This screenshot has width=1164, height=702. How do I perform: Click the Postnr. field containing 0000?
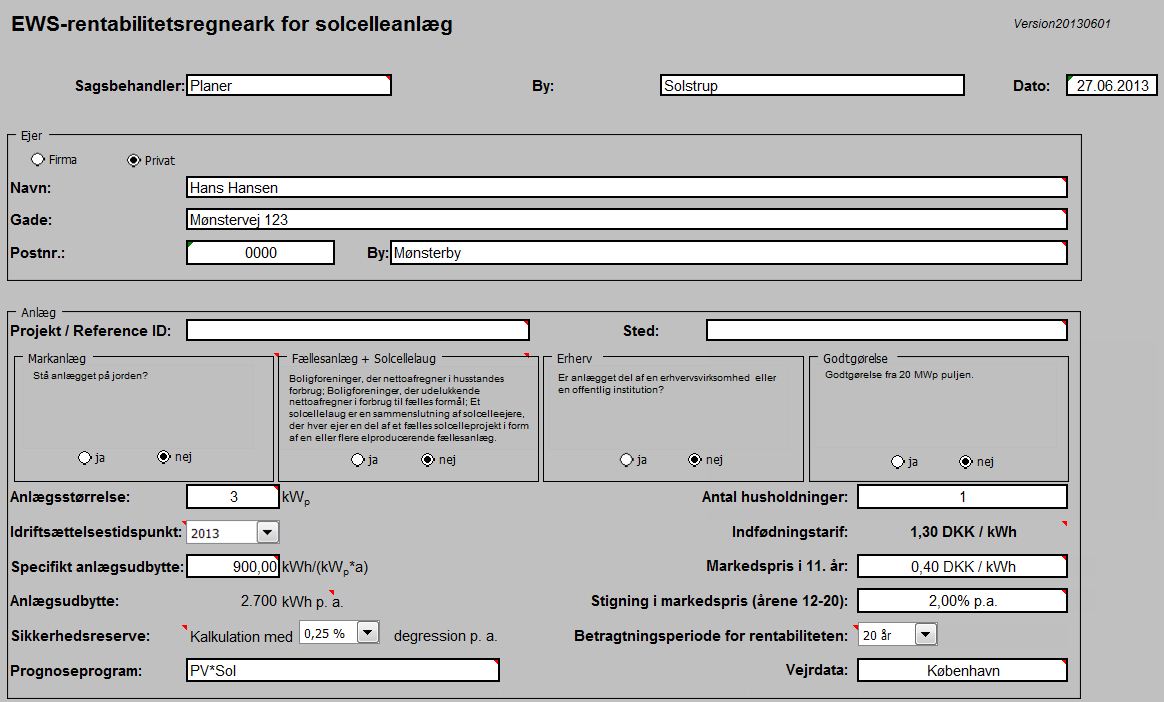pyautogui.click(x=259, y=252)
